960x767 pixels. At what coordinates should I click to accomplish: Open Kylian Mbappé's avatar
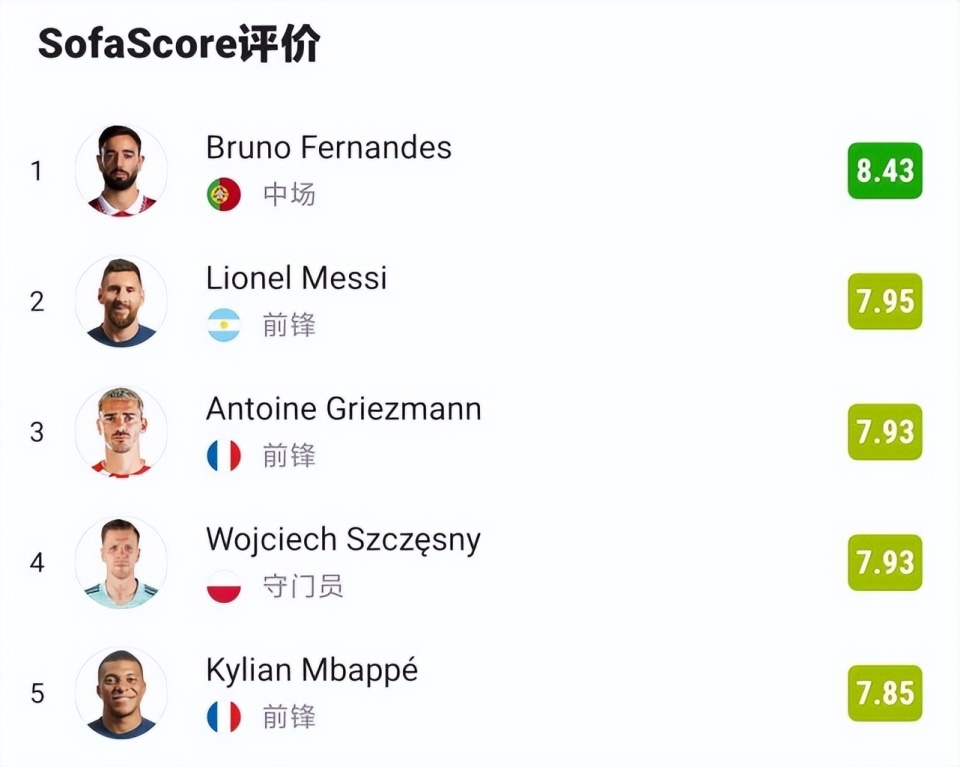tap(121, 694)
